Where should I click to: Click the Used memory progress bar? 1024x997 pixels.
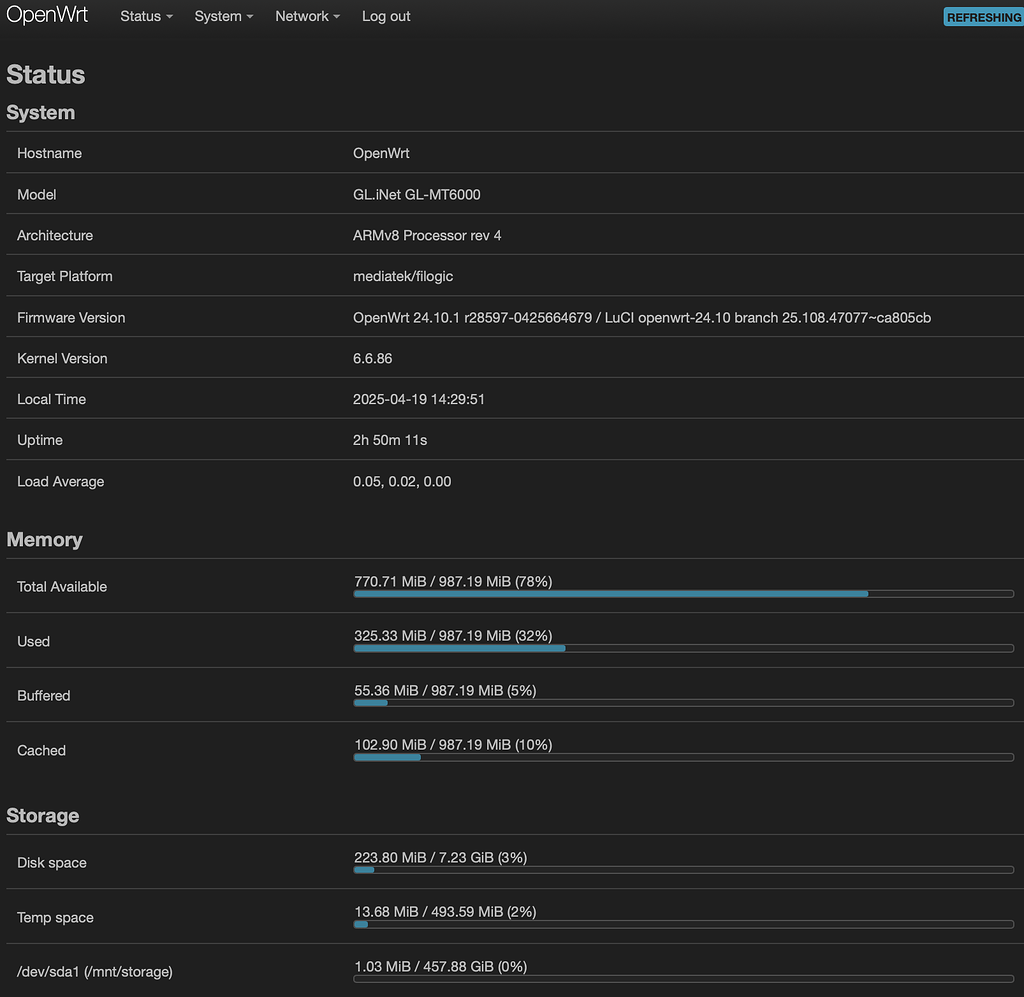click(684, 648)
